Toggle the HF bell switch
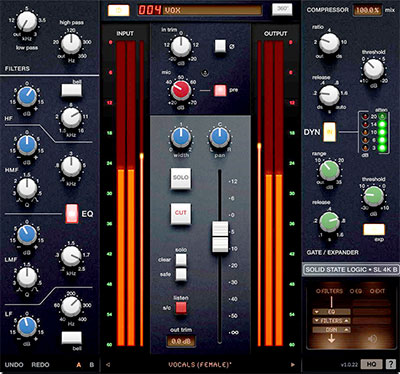Image resolution: width=400 pixels, height=374 pixels. click(x=71, y=90)
